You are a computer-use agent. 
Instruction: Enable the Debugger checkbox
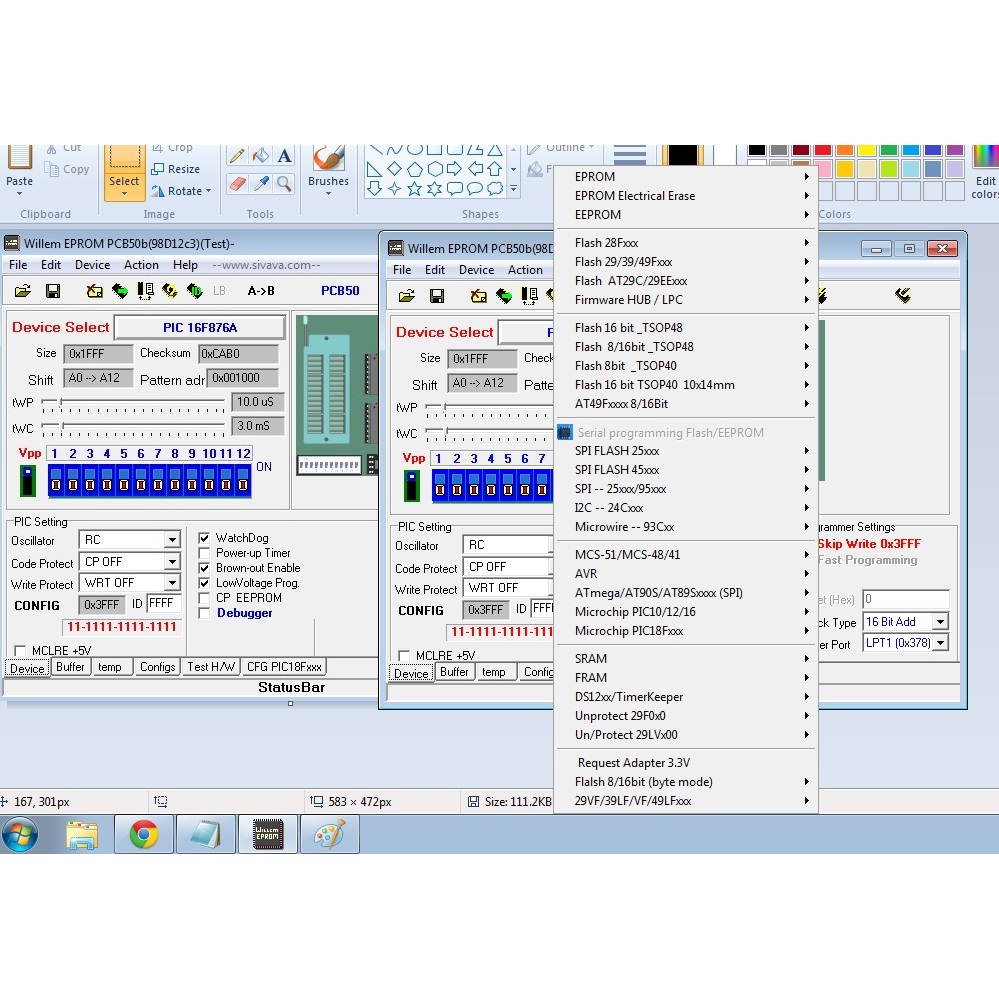[205, 613]
